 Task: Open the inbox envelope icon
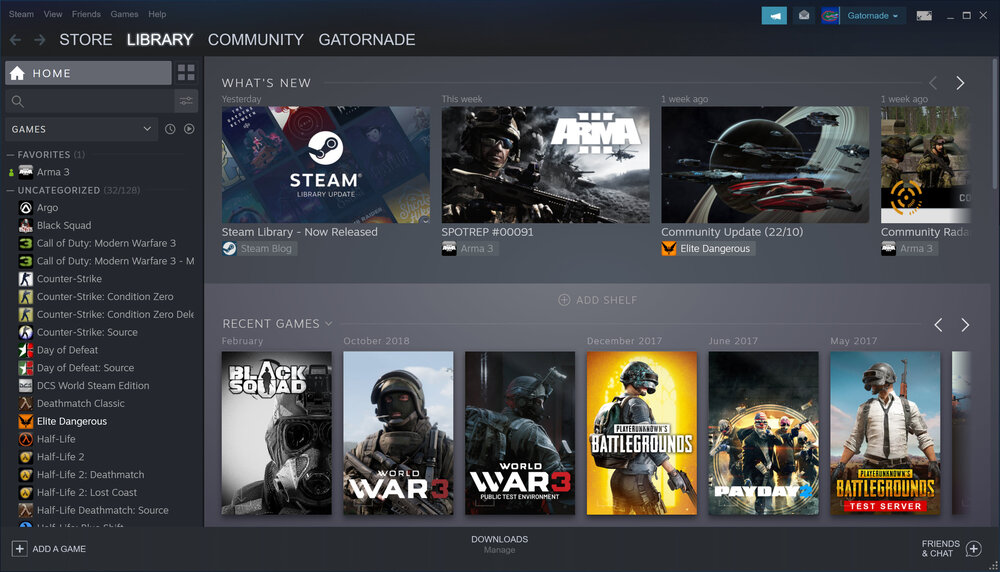point(804,16)
